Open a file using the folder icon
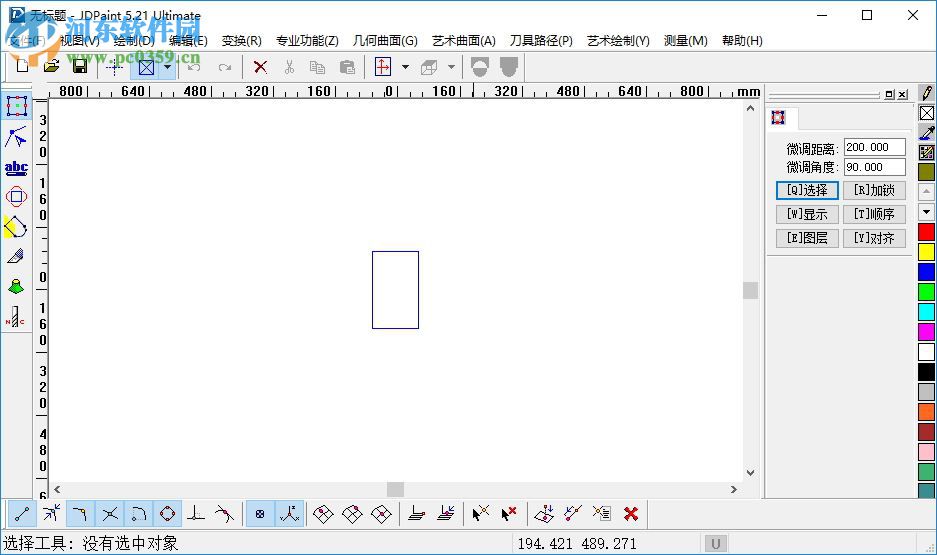937x555 pixels. 51,66
